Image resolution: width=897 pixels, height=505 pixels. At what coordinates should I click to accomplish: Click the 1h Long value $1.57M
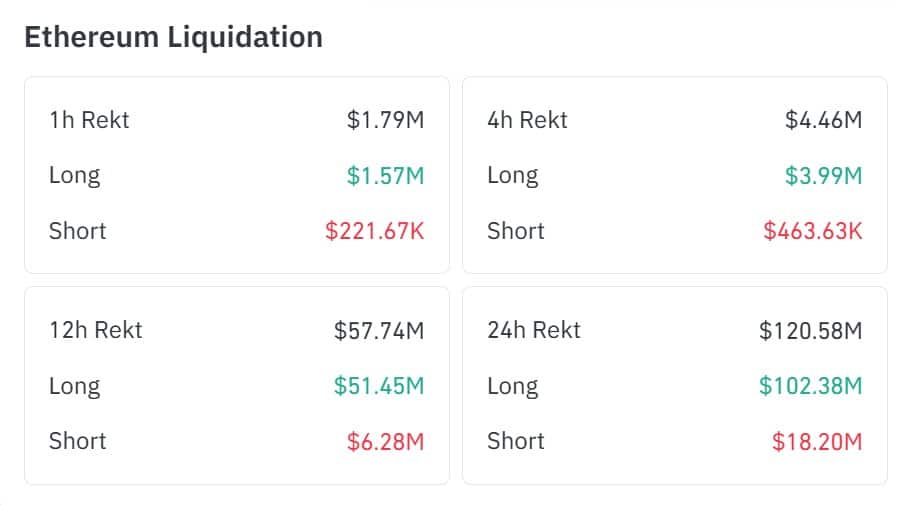coord(385,176)
